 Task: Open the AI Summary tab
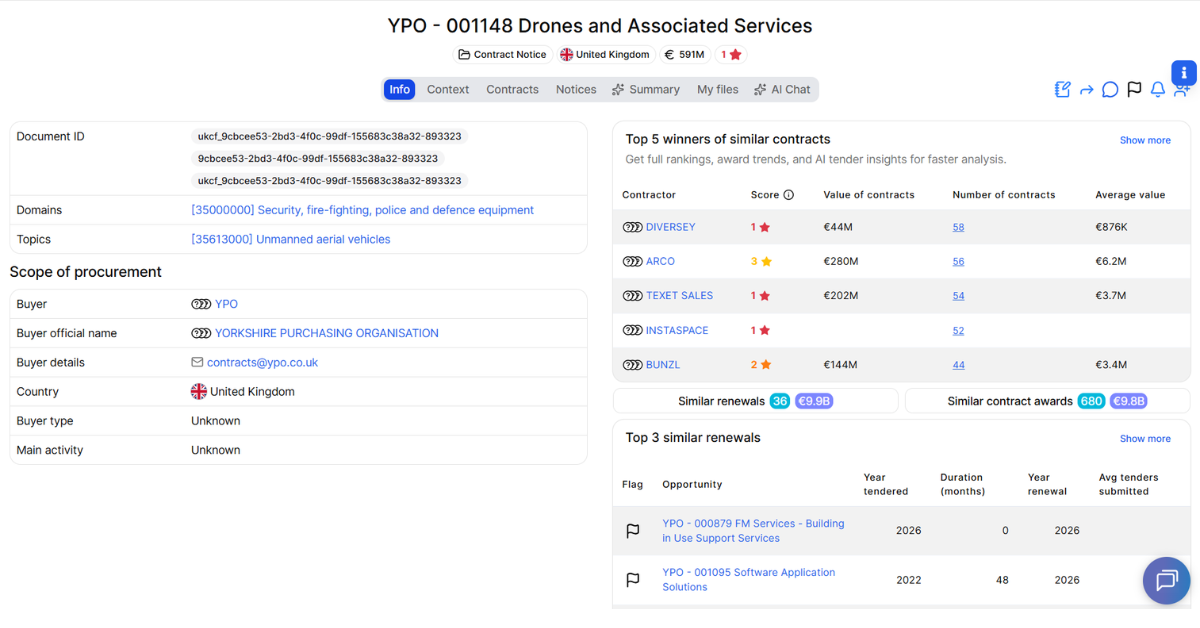(x=646, y=90)
